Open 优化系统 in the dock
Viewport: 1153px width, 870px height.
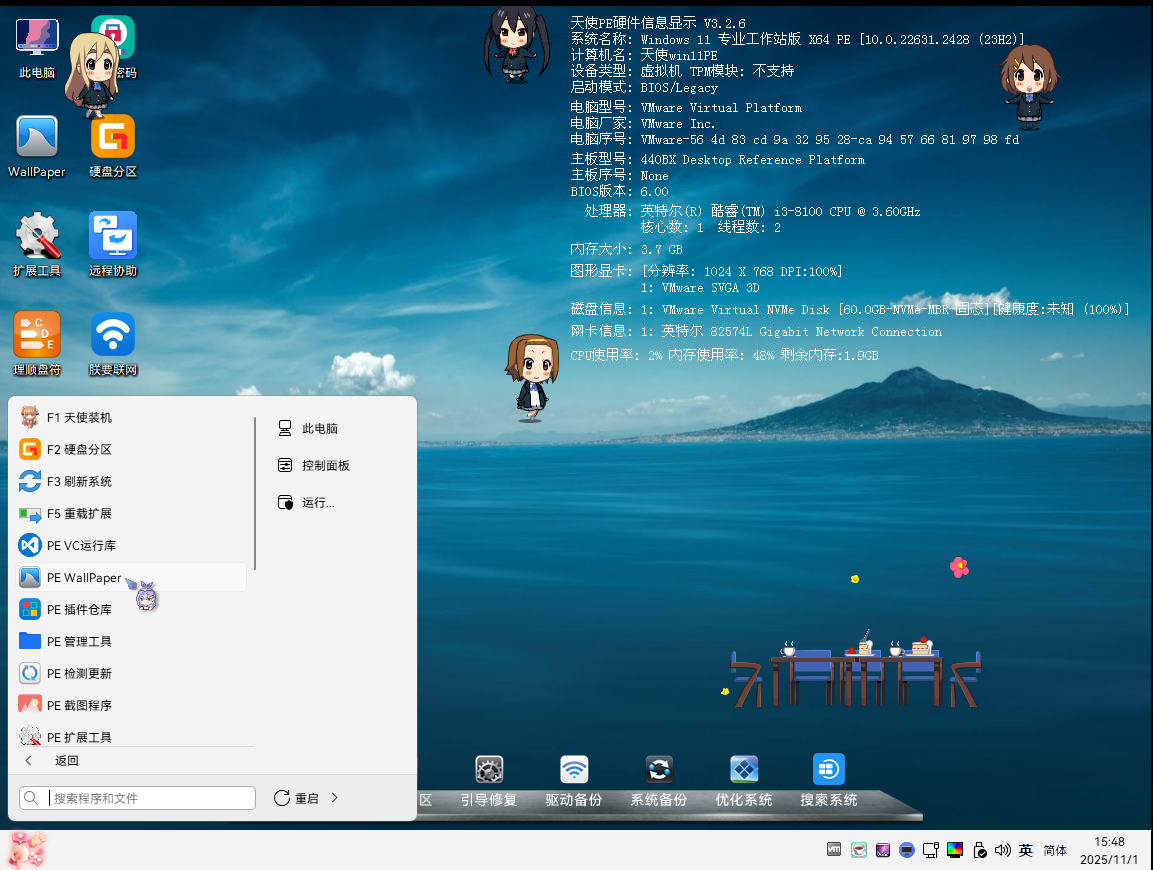point(744,770)
